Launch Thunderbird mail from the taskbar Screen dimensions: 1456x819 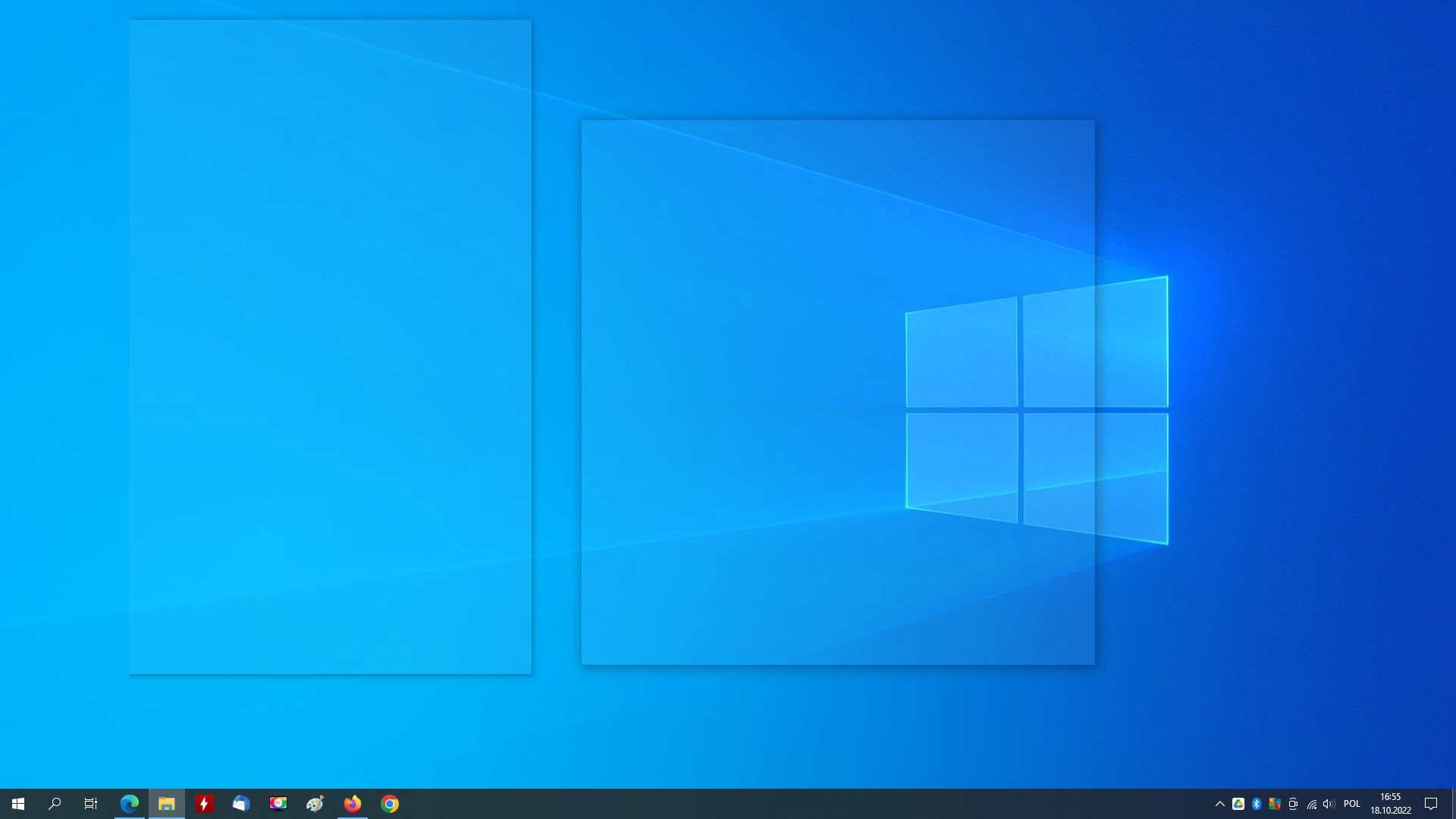[x=241, y=804]
